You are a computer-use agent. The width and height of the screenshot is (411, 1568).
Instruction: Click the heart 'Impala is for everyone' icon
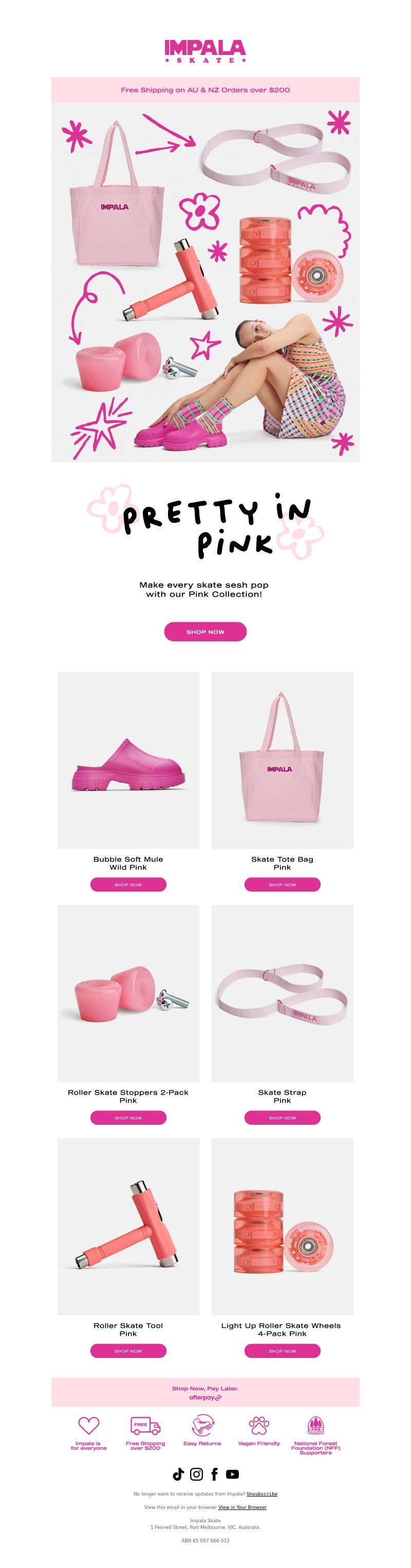[88, 1426]
